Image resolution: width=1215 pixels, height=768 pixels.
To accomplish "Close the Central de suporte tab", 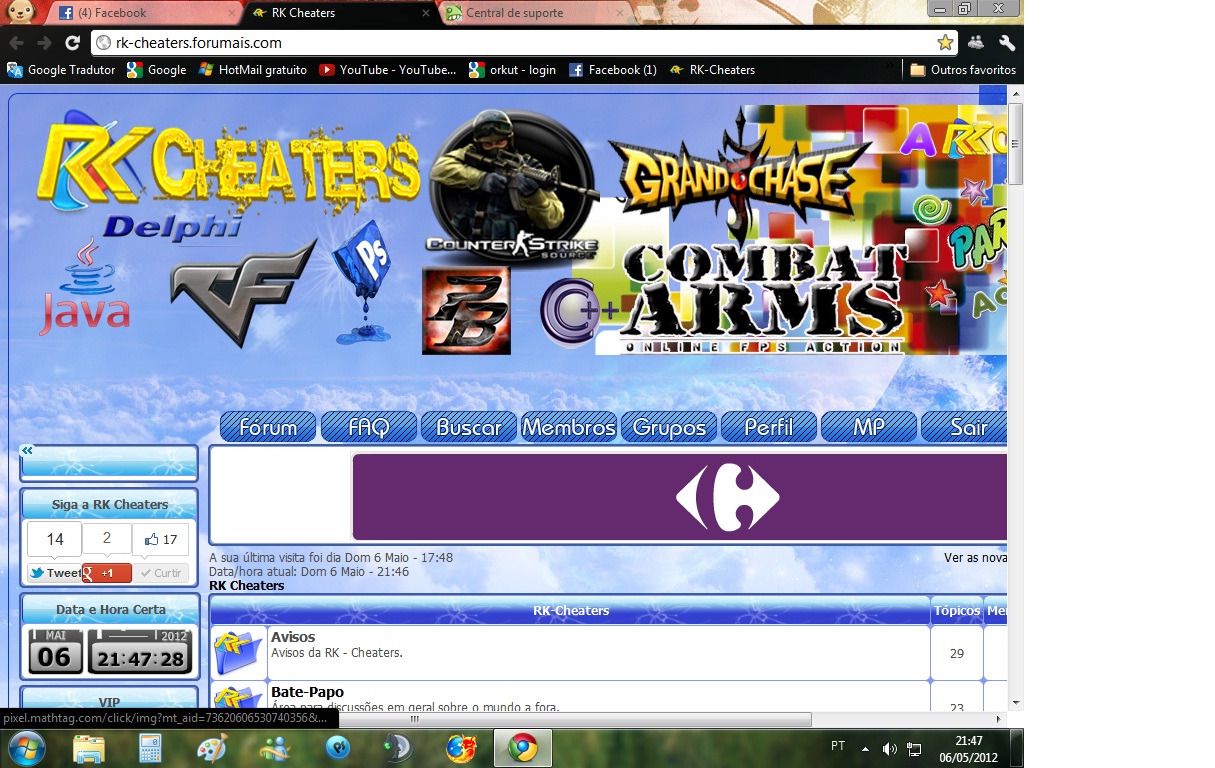I will 618,13.
